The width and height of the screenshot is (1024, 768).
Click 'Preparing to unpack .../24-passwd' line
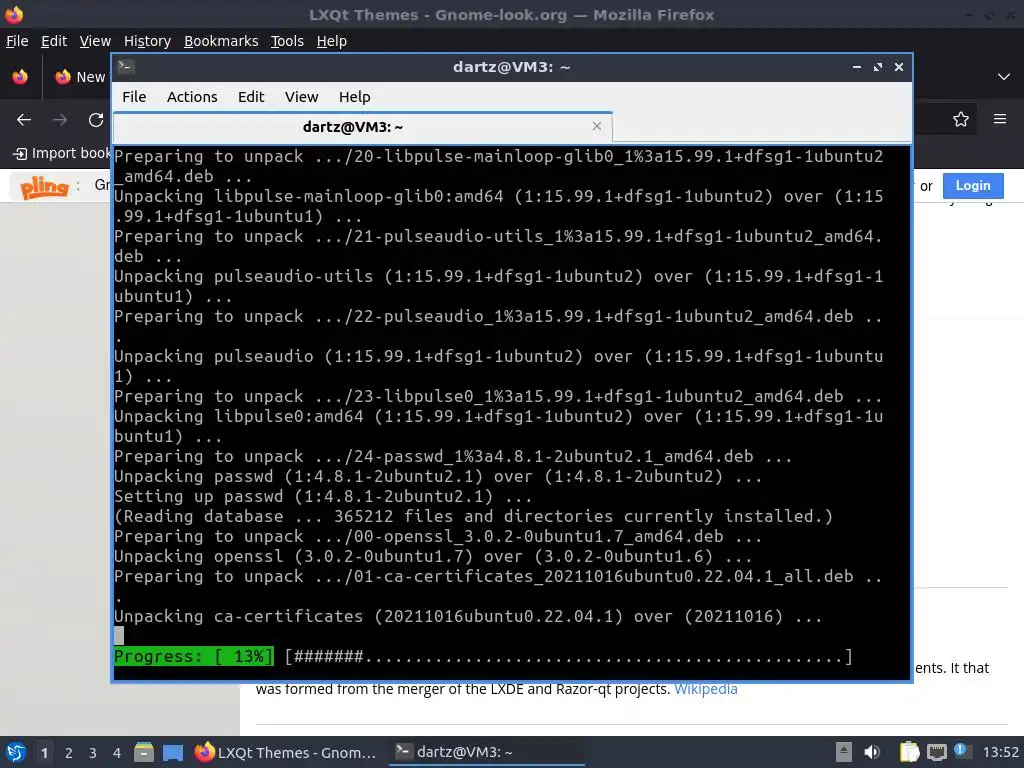[x=453, y=456]
